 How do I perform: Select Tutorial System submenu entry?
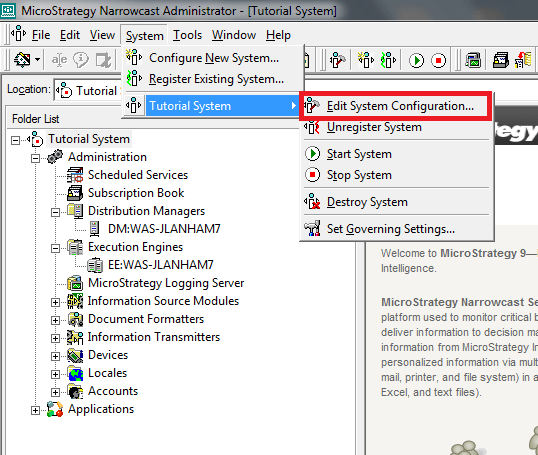(x=212, y=106)
